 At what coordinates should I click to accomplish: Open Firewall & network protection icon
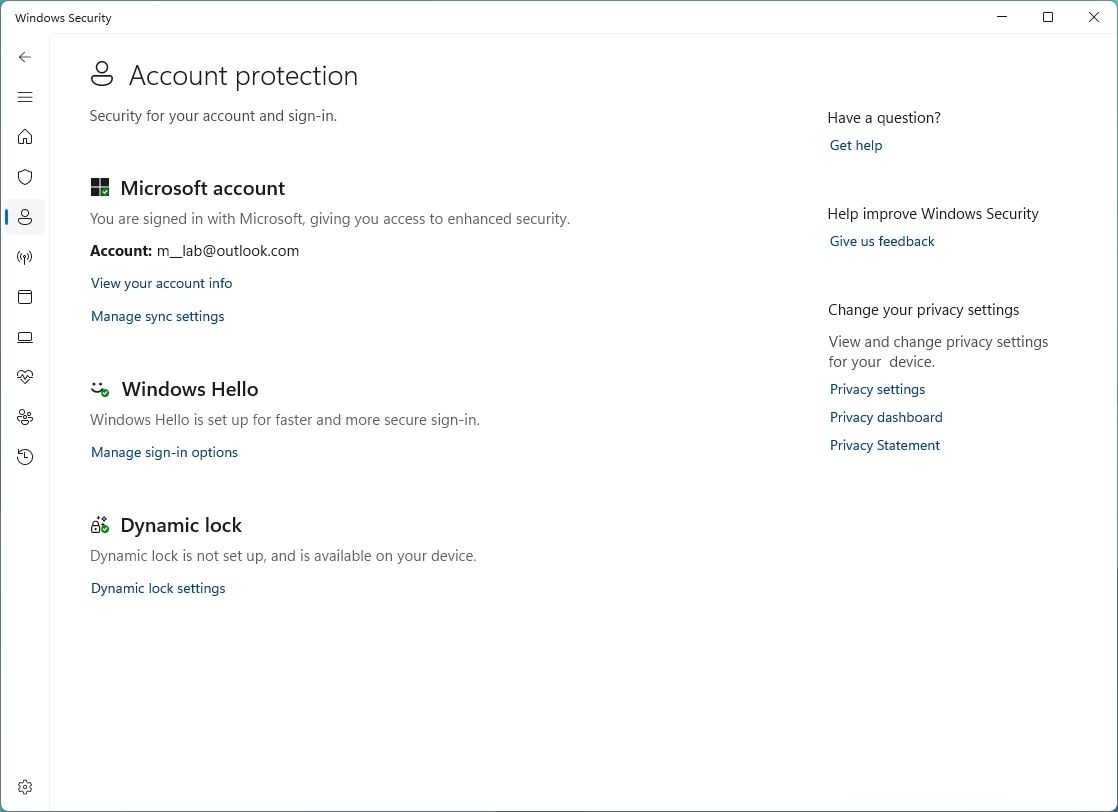[x=25, y=257]
